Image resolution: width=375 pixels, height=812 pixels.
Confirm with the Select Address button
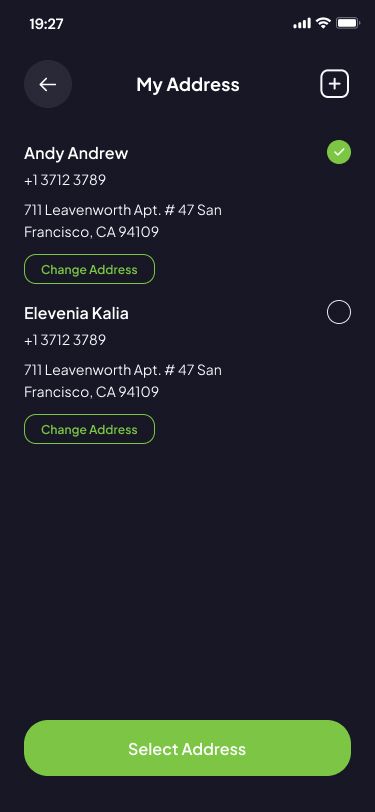coord(188,748)
